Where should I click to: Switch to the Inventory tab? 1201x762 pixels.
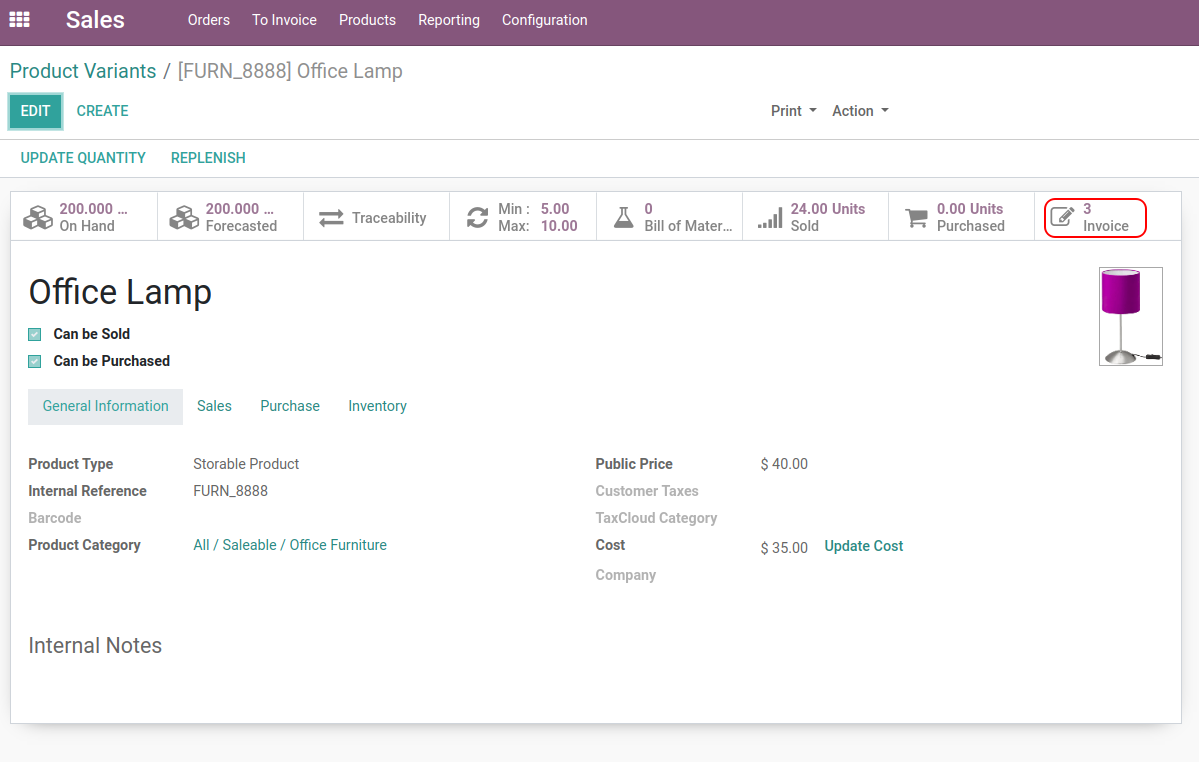[377, 406]
